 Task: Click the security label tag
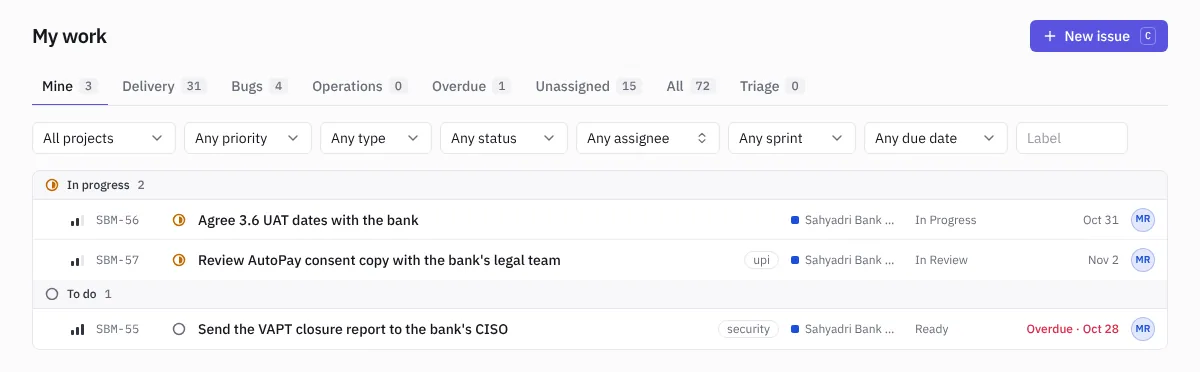coord(748,329)
